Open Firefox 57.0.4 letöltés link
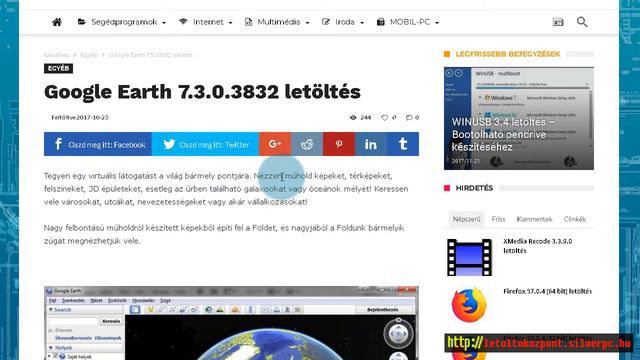This screenshot has height=360, width=640. coord(547,291)
